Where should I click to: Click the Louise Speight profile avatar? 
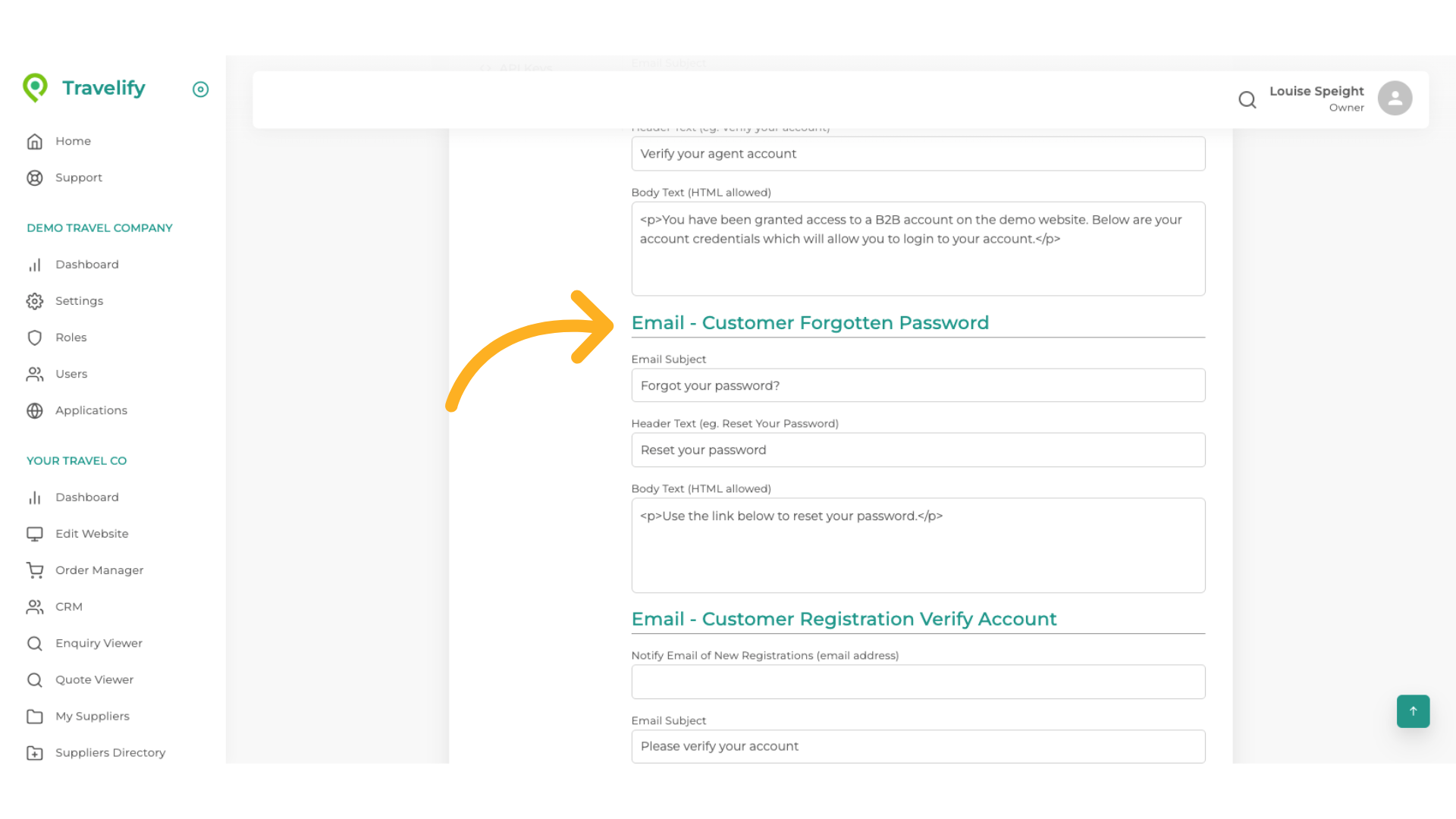(1395, 98)
